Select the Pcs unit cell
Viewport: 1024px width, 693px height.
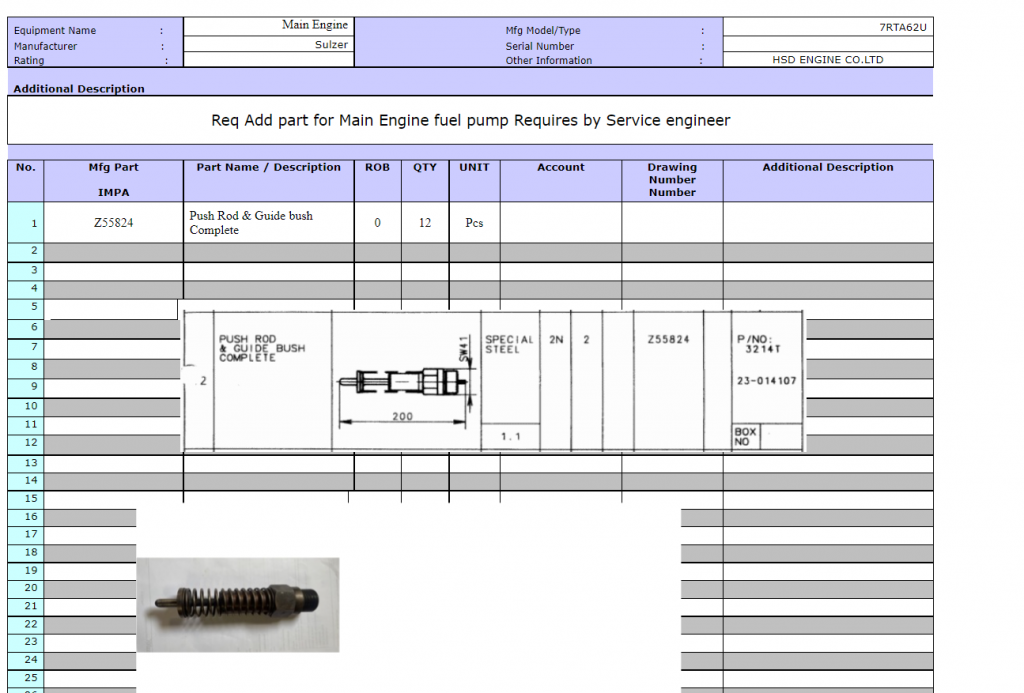point(474,223)
